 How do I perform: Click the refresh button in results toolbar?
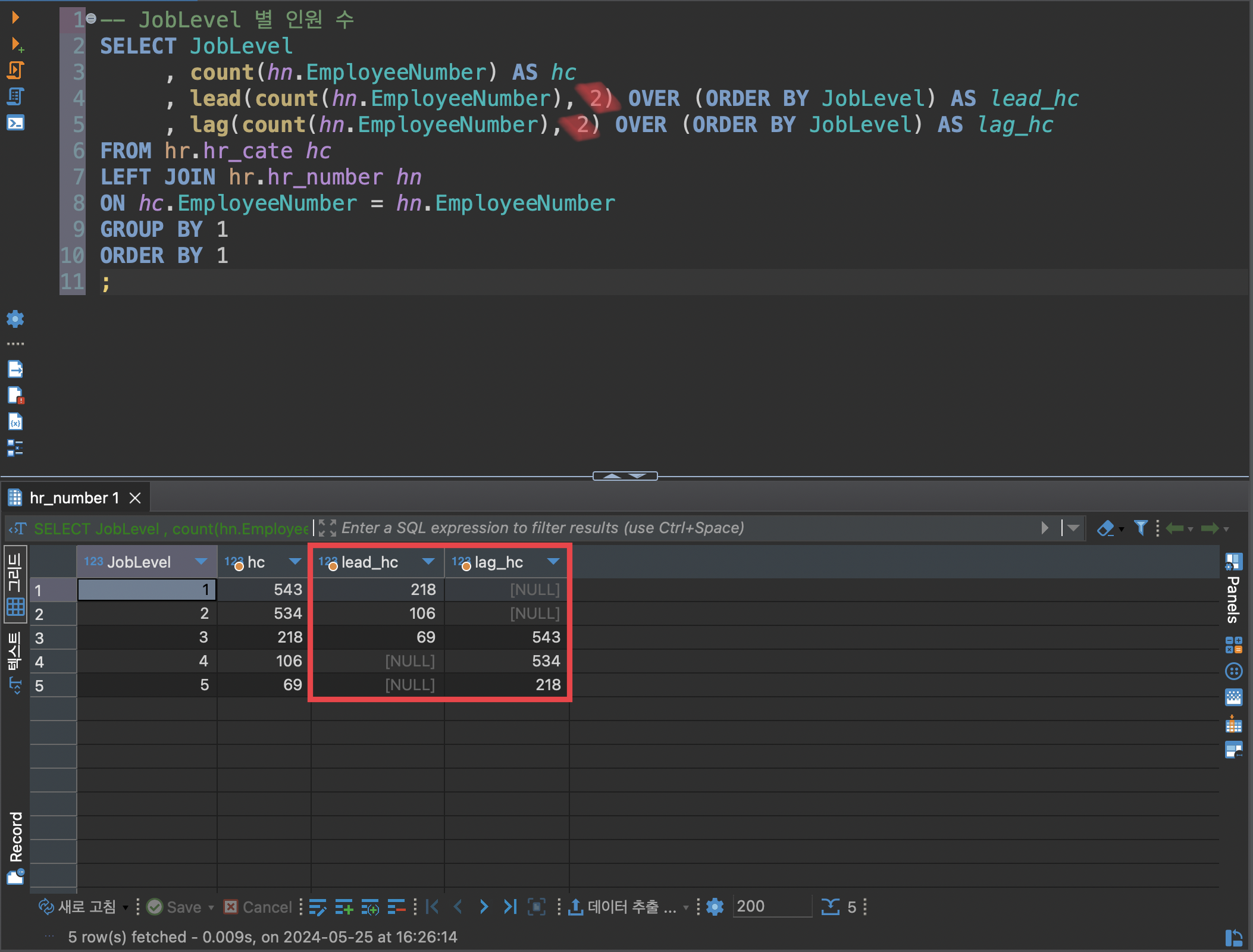[77, 907]
